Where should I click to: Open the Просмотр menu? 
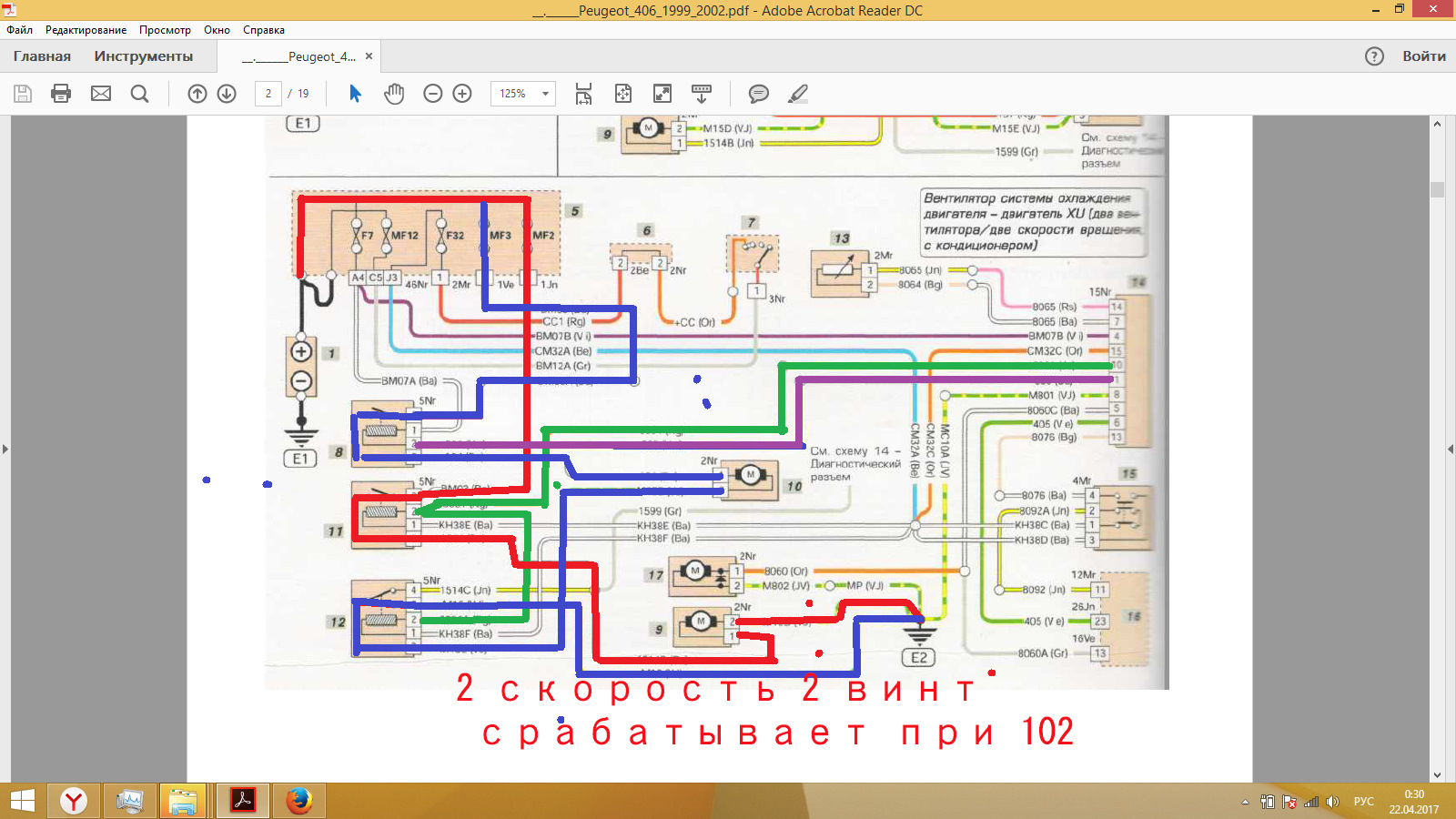(x=165, y=30)
